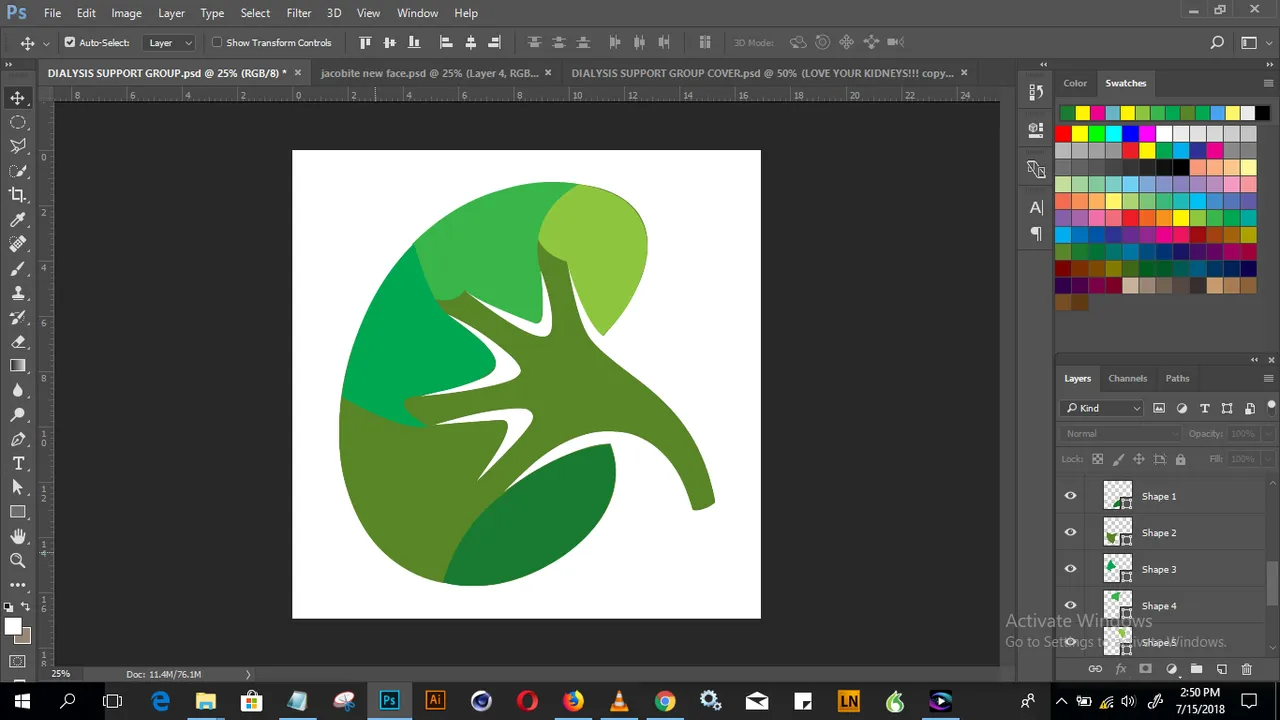Screen dimensions: 1280x720
Task: Select the Move tool in the toolbox
Action: [x=18, y=97]
